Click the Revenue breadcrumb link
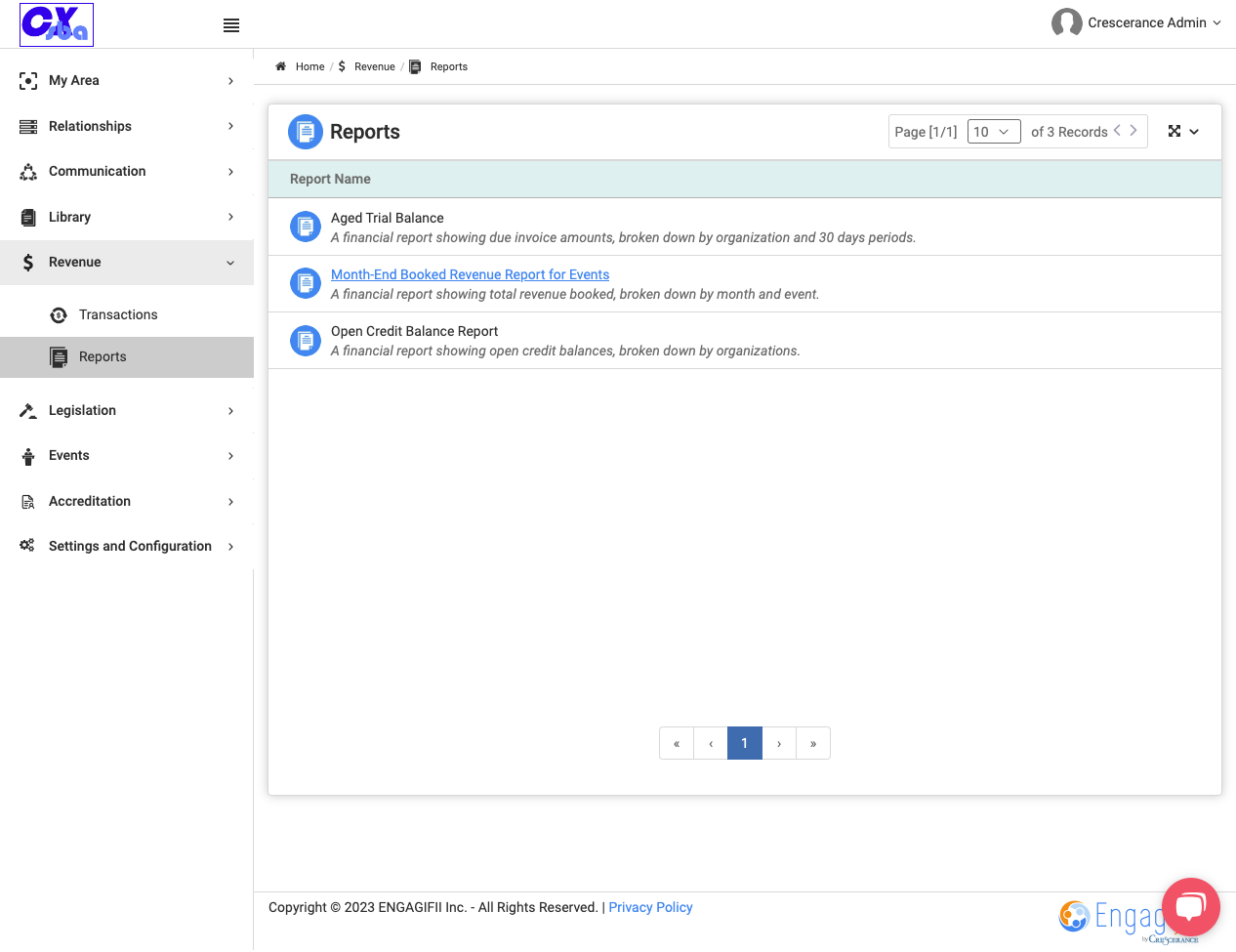 [375, 66]
